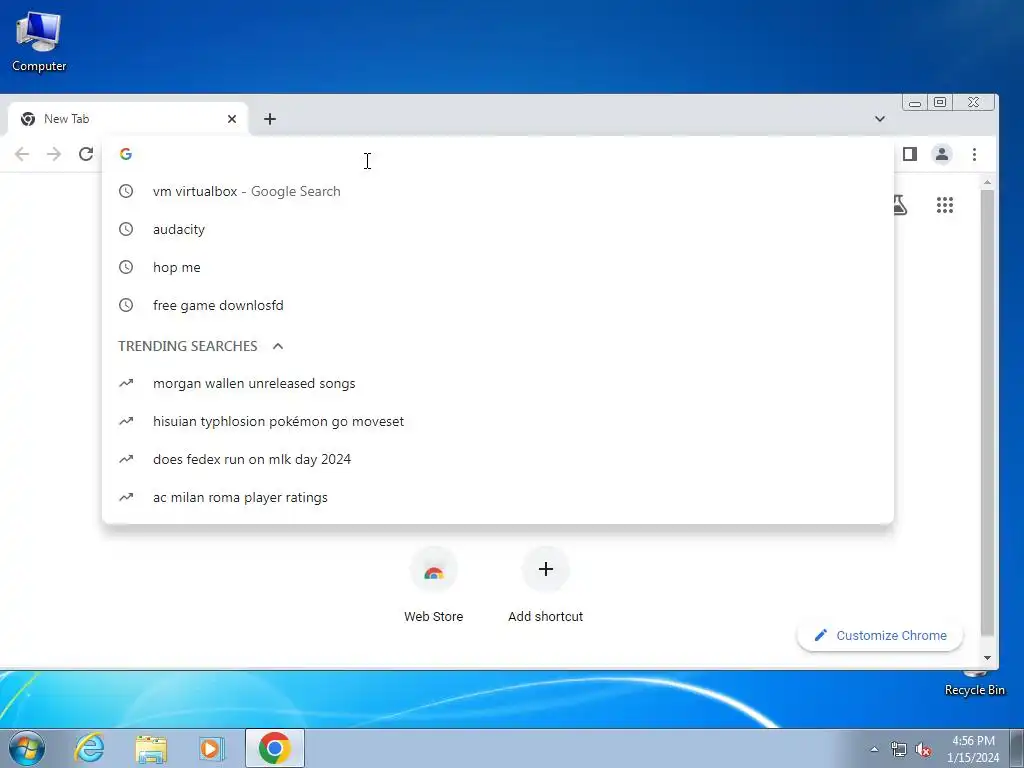Expand the tab search dropdown arrow
The width and height of the screenshot is (1024, 768).
[880, 119]
